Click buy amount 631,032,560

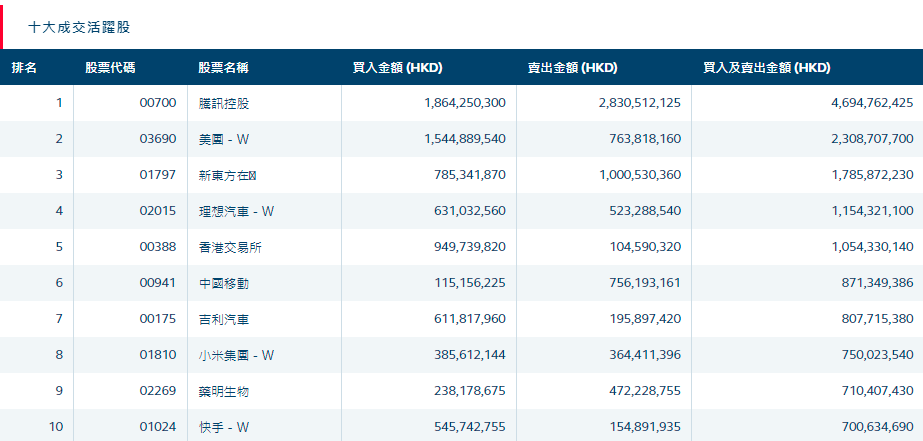pos(472,211)
